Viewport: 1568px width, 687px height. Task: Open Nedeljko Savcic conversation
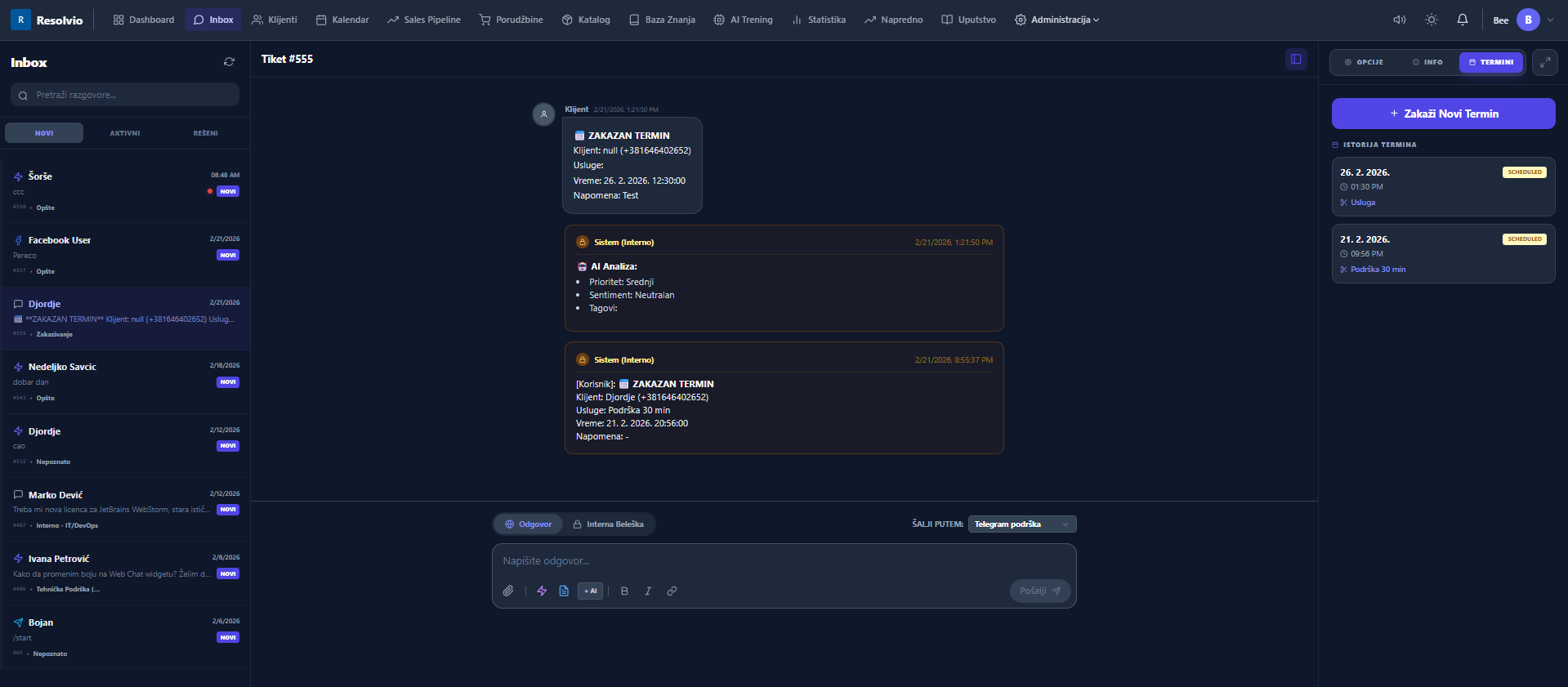125,381
